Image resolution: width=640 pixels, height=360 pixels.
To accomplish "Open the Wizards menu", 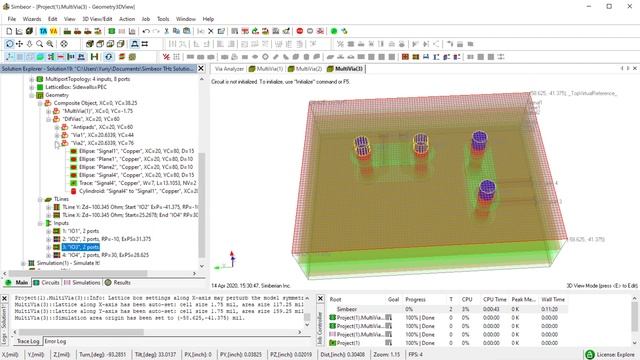I will coord(32,19).
